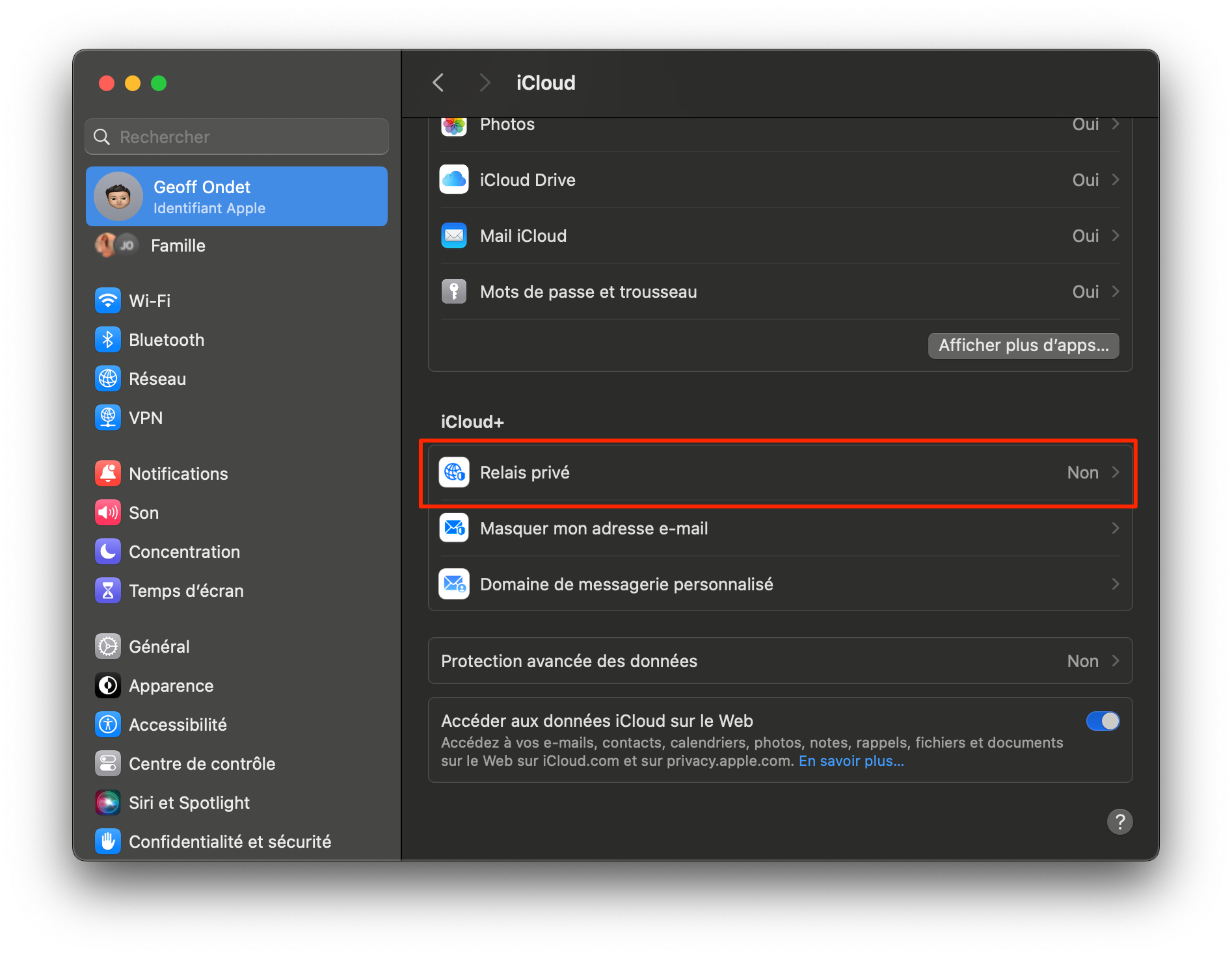
Task: Expand Mots de passe et trousseau chevron
Action: coord(1116,291)
